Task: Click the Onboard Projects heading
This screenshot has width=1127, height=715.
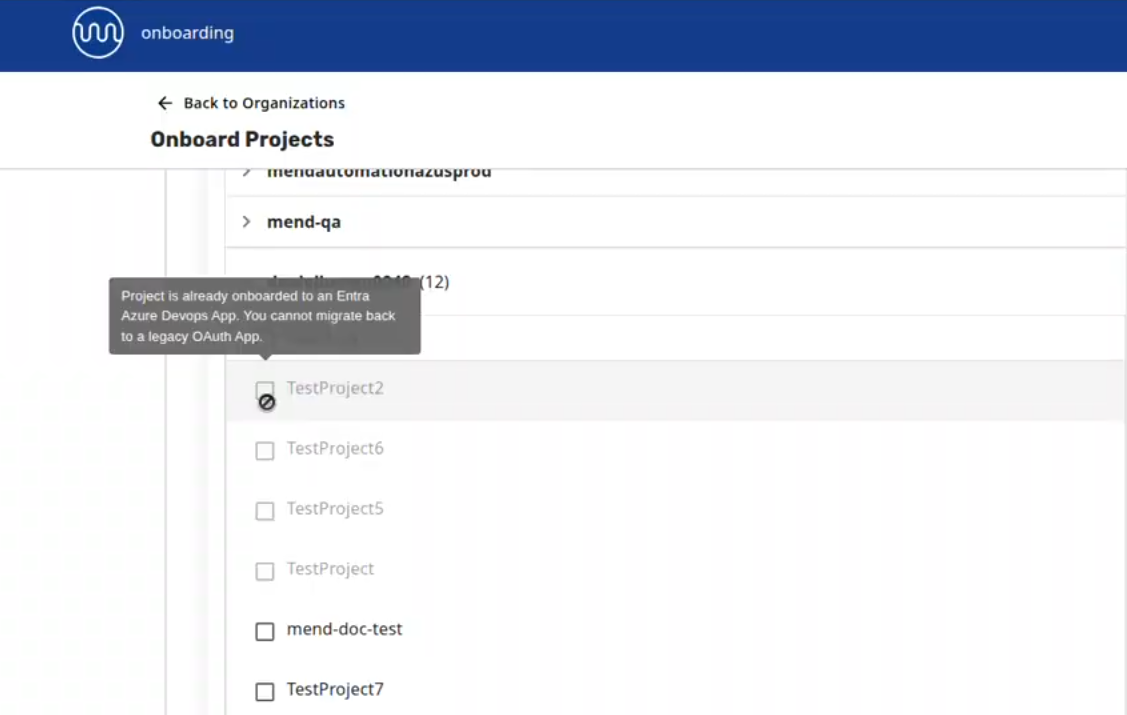Action: pyautogui.click(x=242, y=139)
